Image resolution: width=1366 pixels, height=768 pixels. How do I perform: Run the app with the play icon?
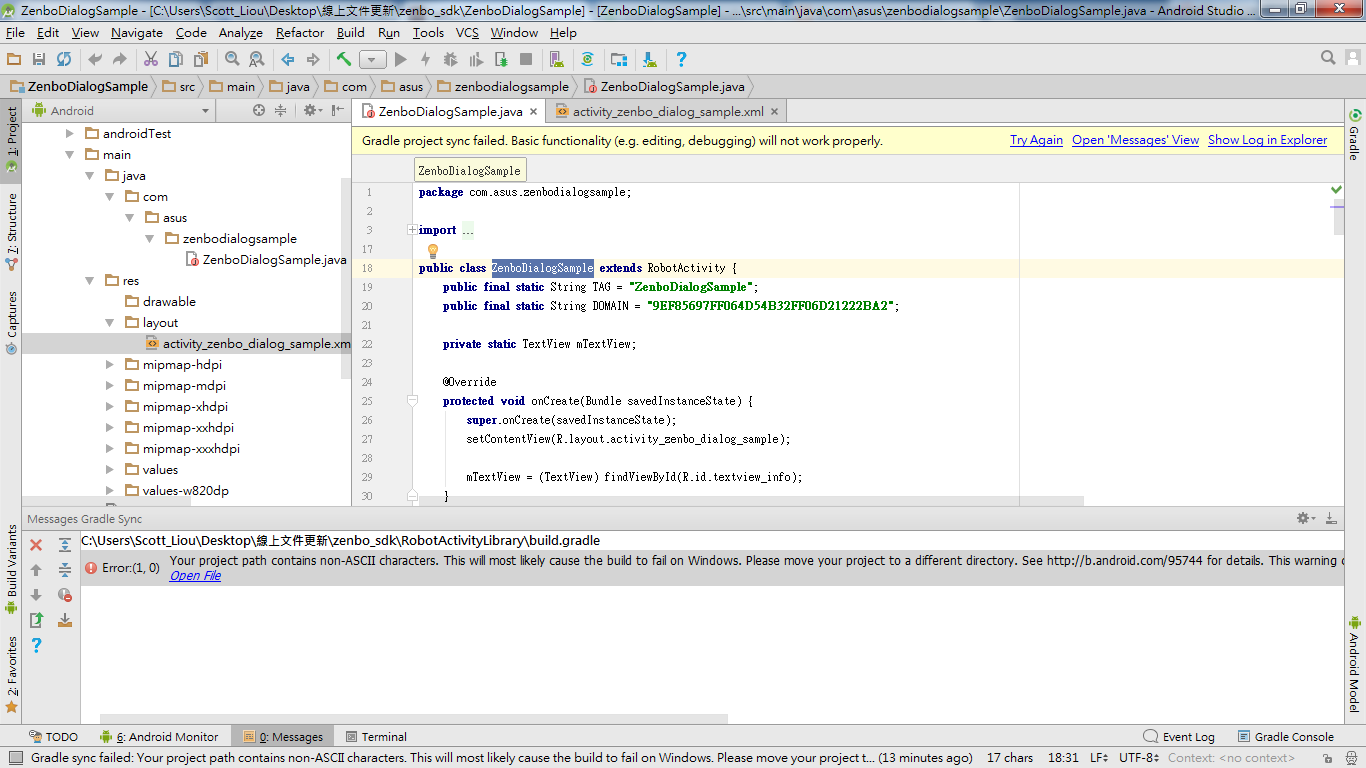click(401, 59)
